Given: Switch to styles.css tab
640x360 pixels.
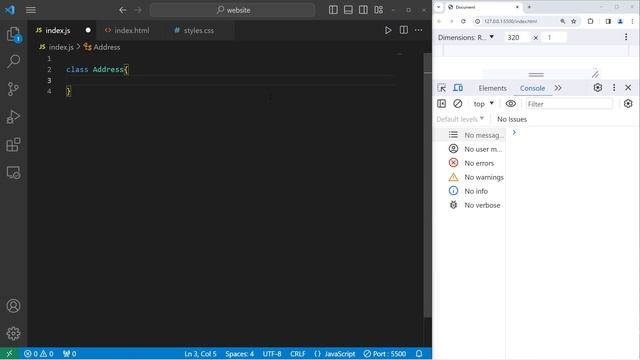Looking at the screenshot, I should 198,30.
